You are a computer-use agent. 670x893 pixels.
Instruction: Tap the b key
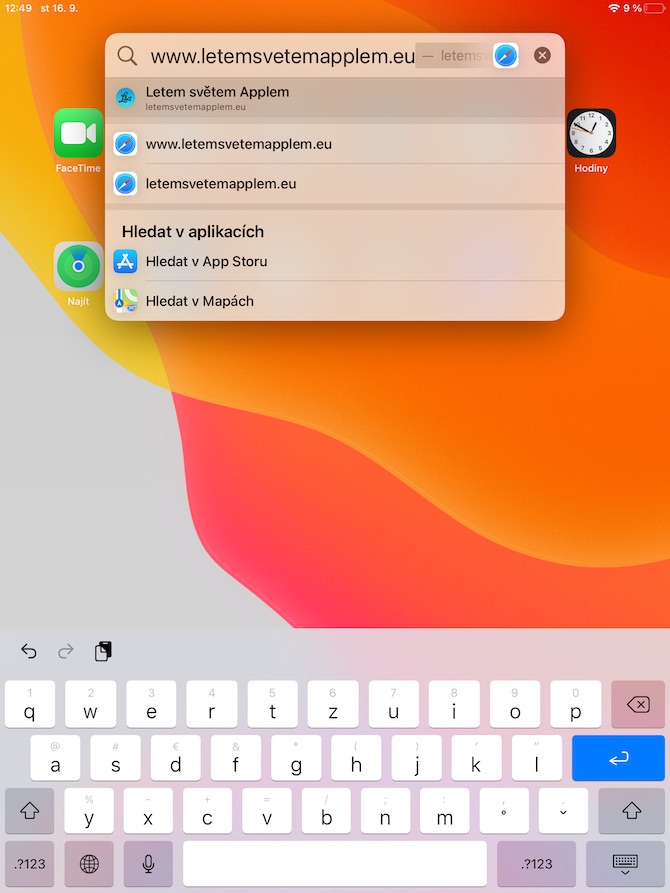coord(326,811)
